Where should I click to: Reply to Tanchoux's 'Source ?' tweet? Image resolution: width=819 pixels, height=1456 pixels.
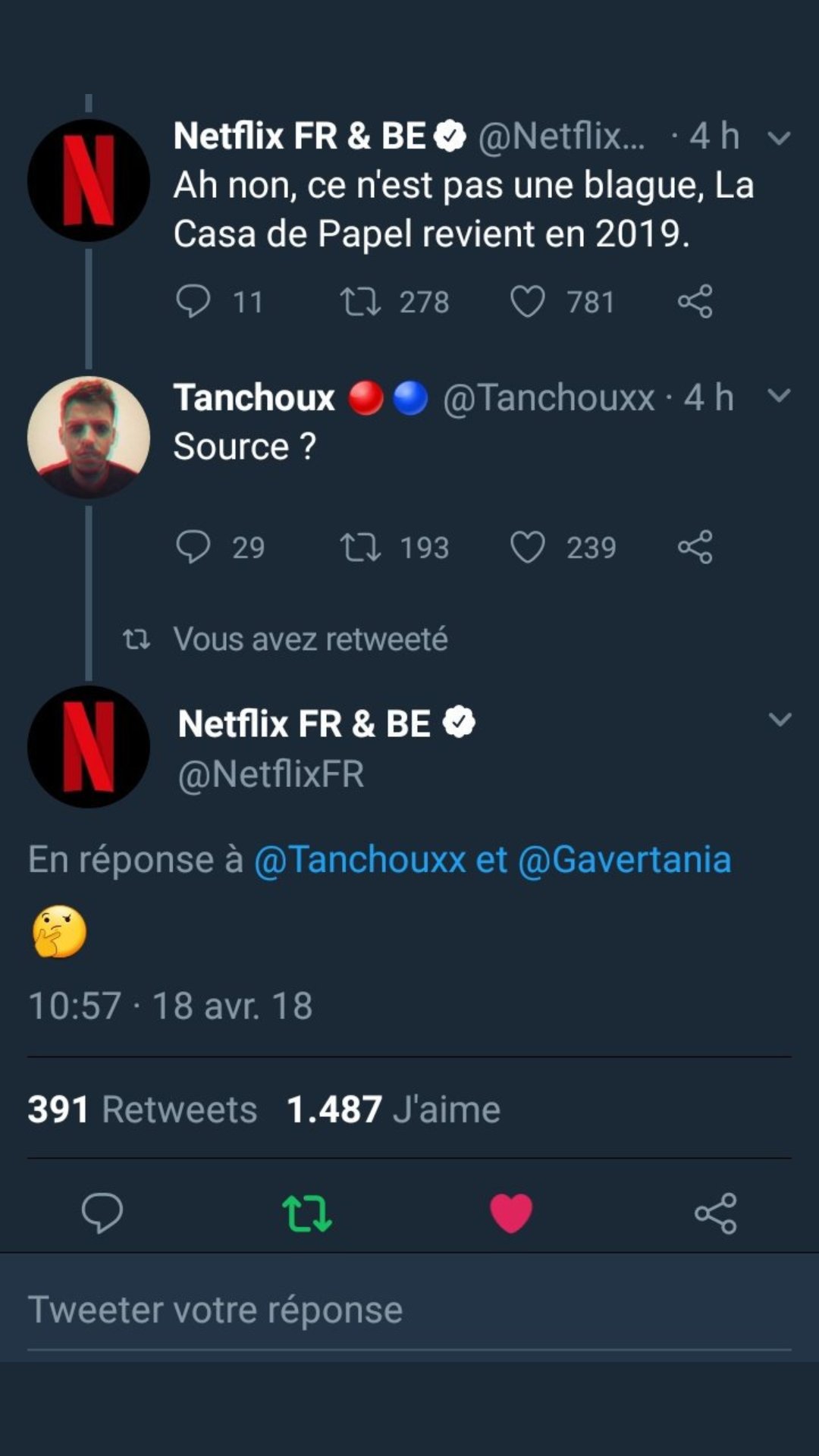(193, 547)
